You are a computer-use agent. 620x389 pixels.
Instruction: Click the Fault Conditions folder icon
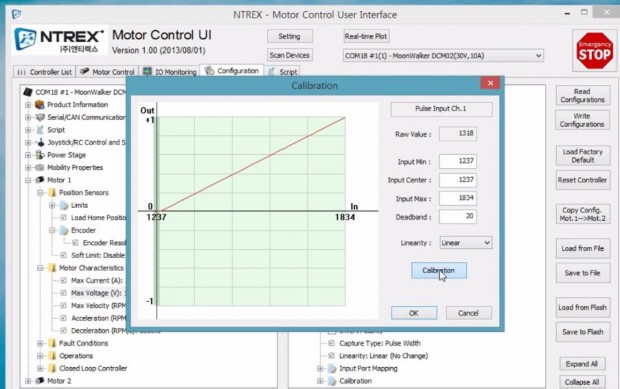52,343
